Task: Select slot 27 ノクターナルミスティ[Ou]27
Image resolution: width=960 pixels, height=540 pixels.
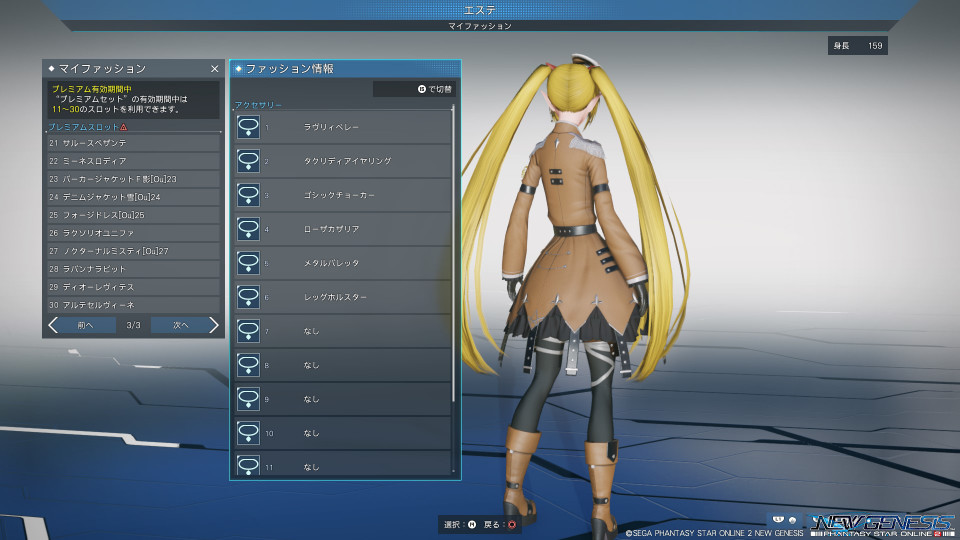Action: (x=133, y=251)
